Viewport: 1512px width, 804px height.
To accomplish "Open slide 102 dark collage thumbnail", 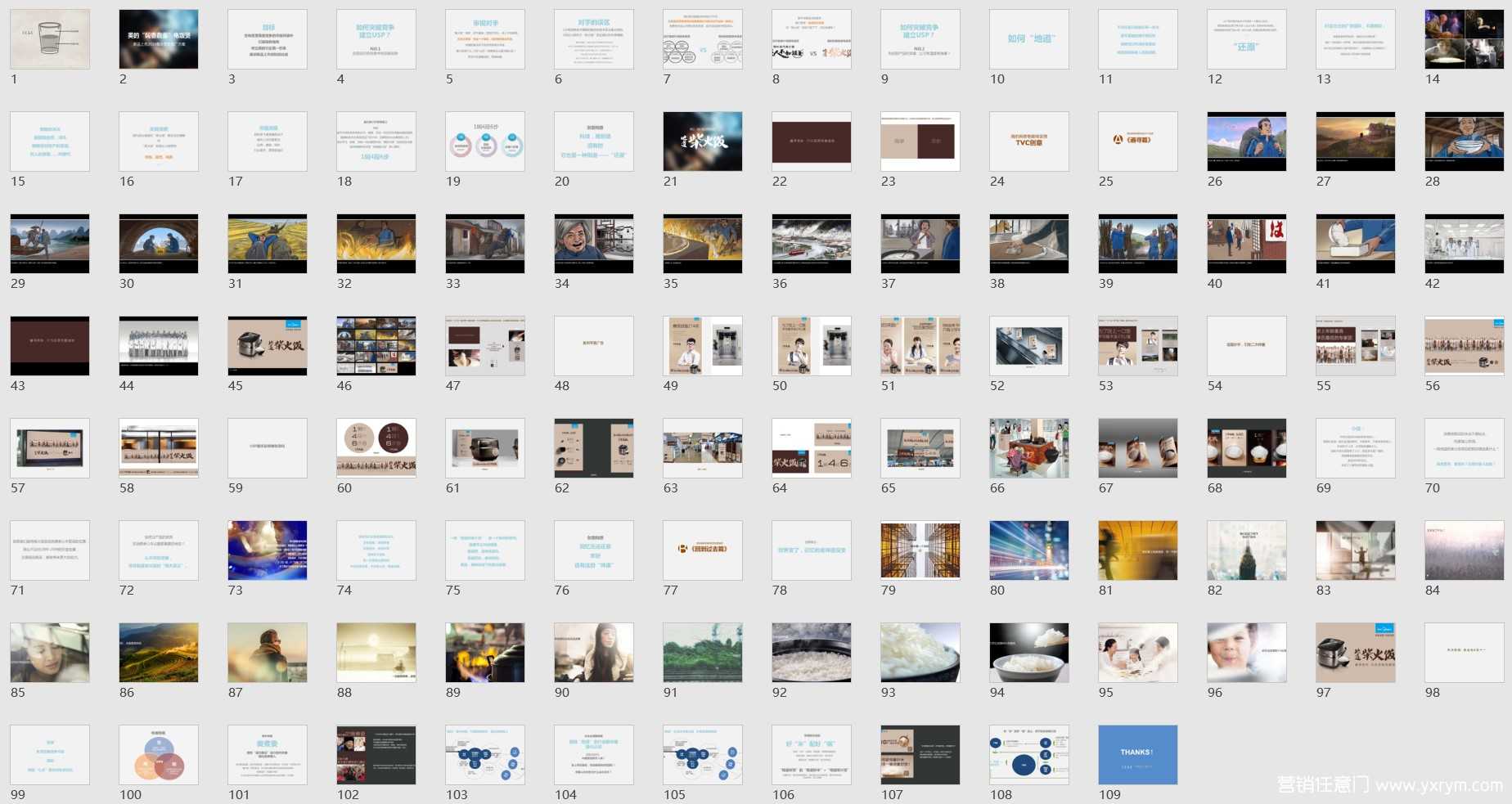I will pyautogui.click(x=376, y=755).
